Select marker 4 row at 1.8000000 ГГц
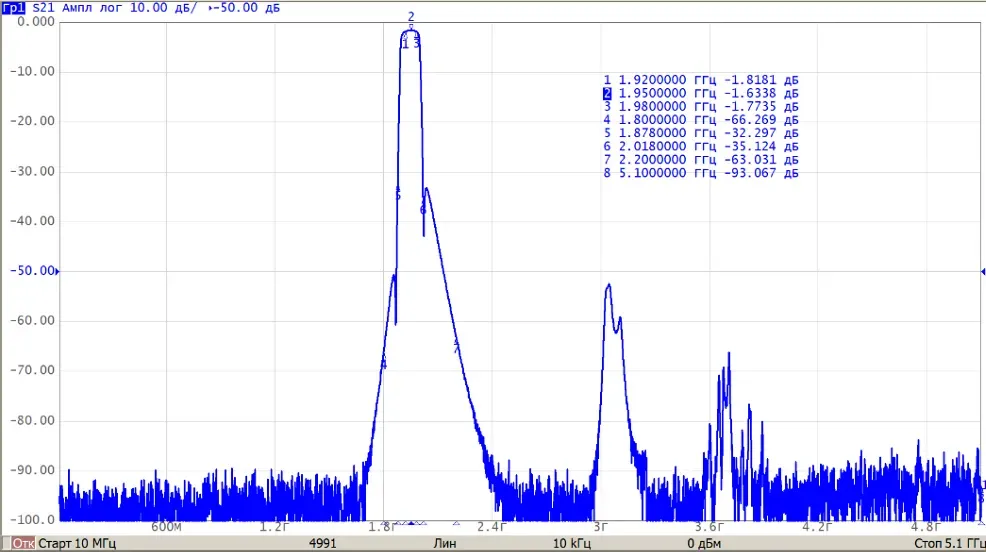The width and height of the screenshot is (986, 552). click(701, 120)
